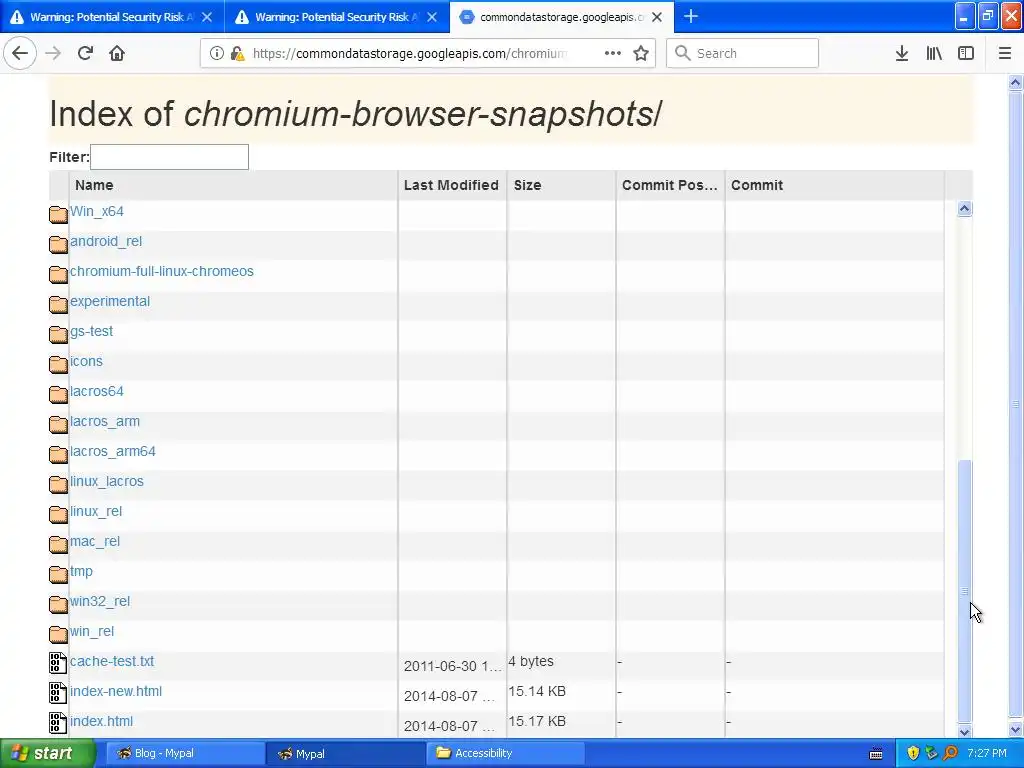Image resolution: width=1024 pixels, height=768 pixels.
Task: Open the index-new.html file link
Action: click(116, 692)
